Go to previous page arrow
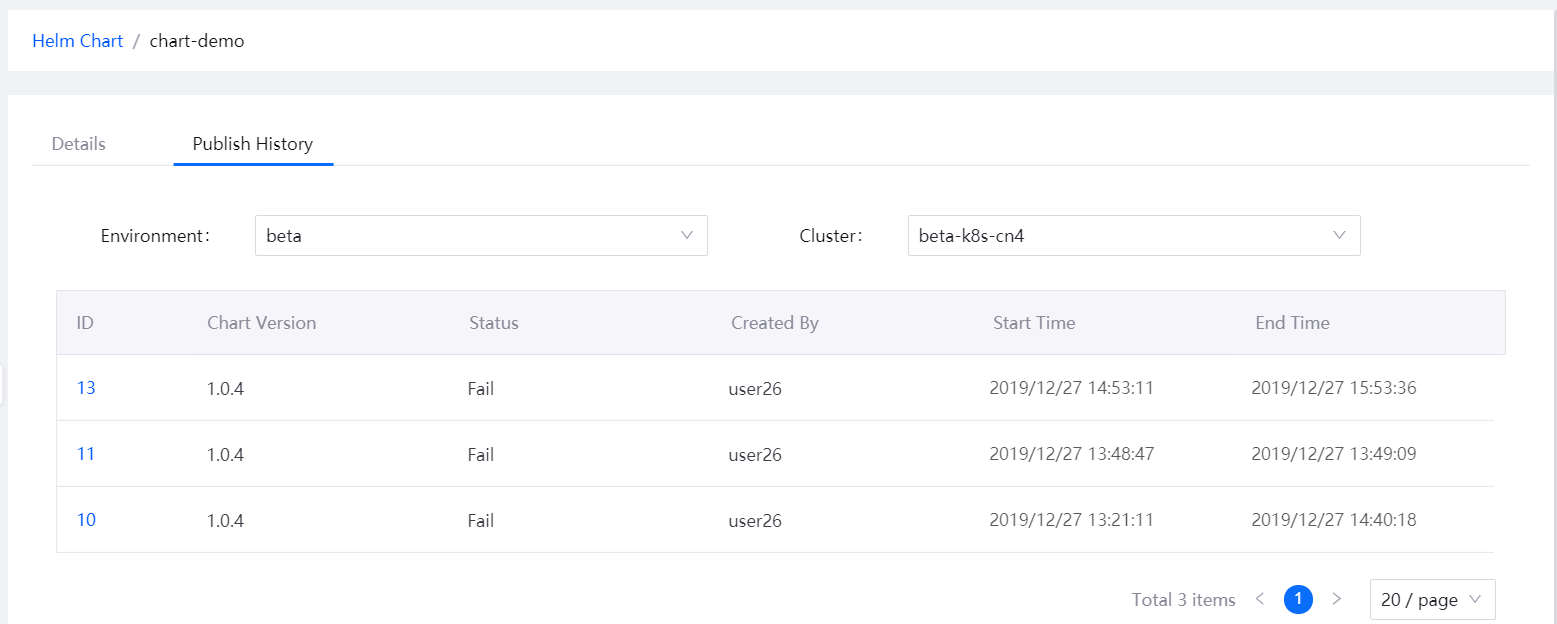Viewport: 1557px width, 624px height. (1260, 599)
